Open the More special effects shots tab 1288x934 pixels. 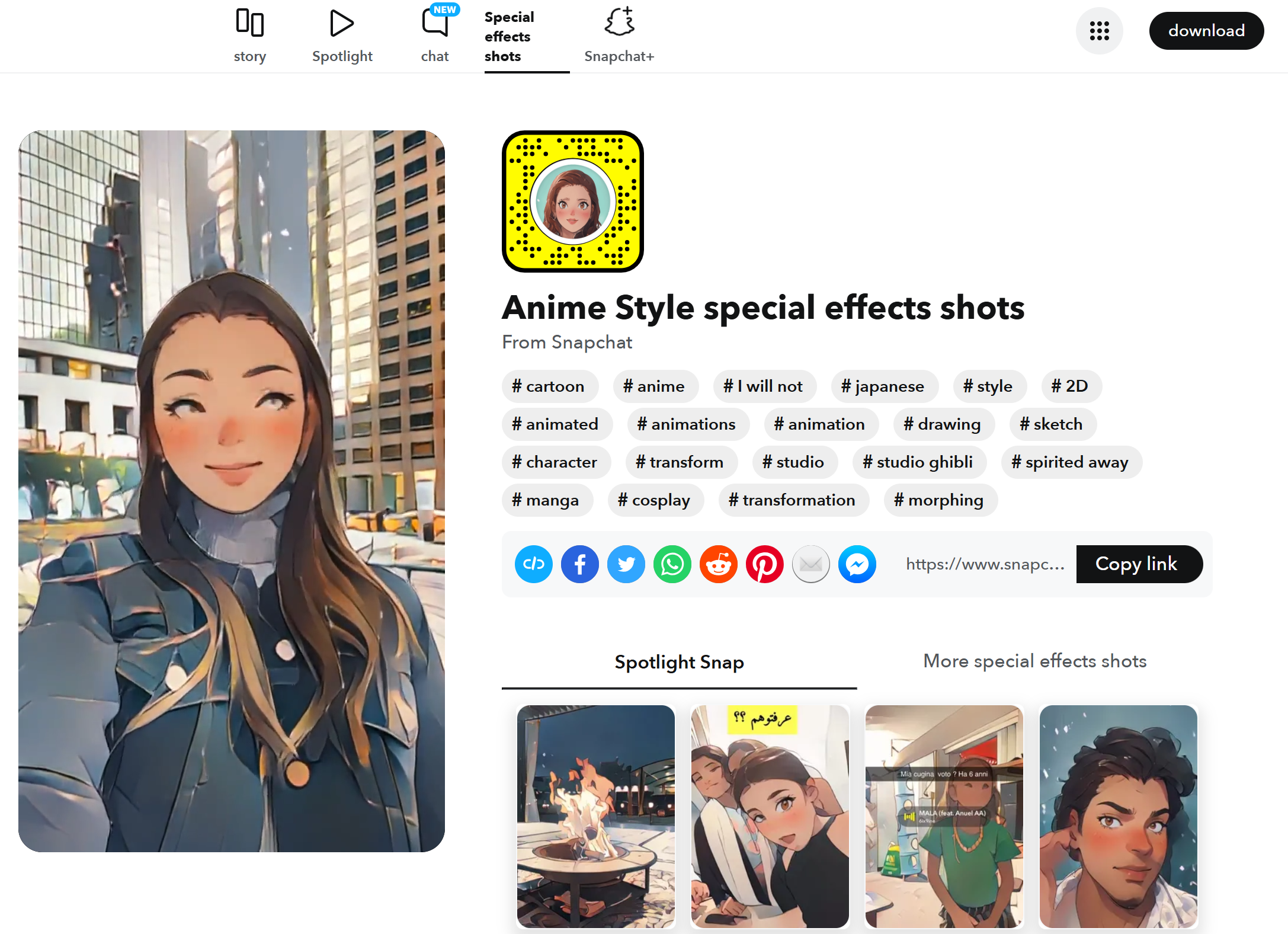(x=1034, y=661)
